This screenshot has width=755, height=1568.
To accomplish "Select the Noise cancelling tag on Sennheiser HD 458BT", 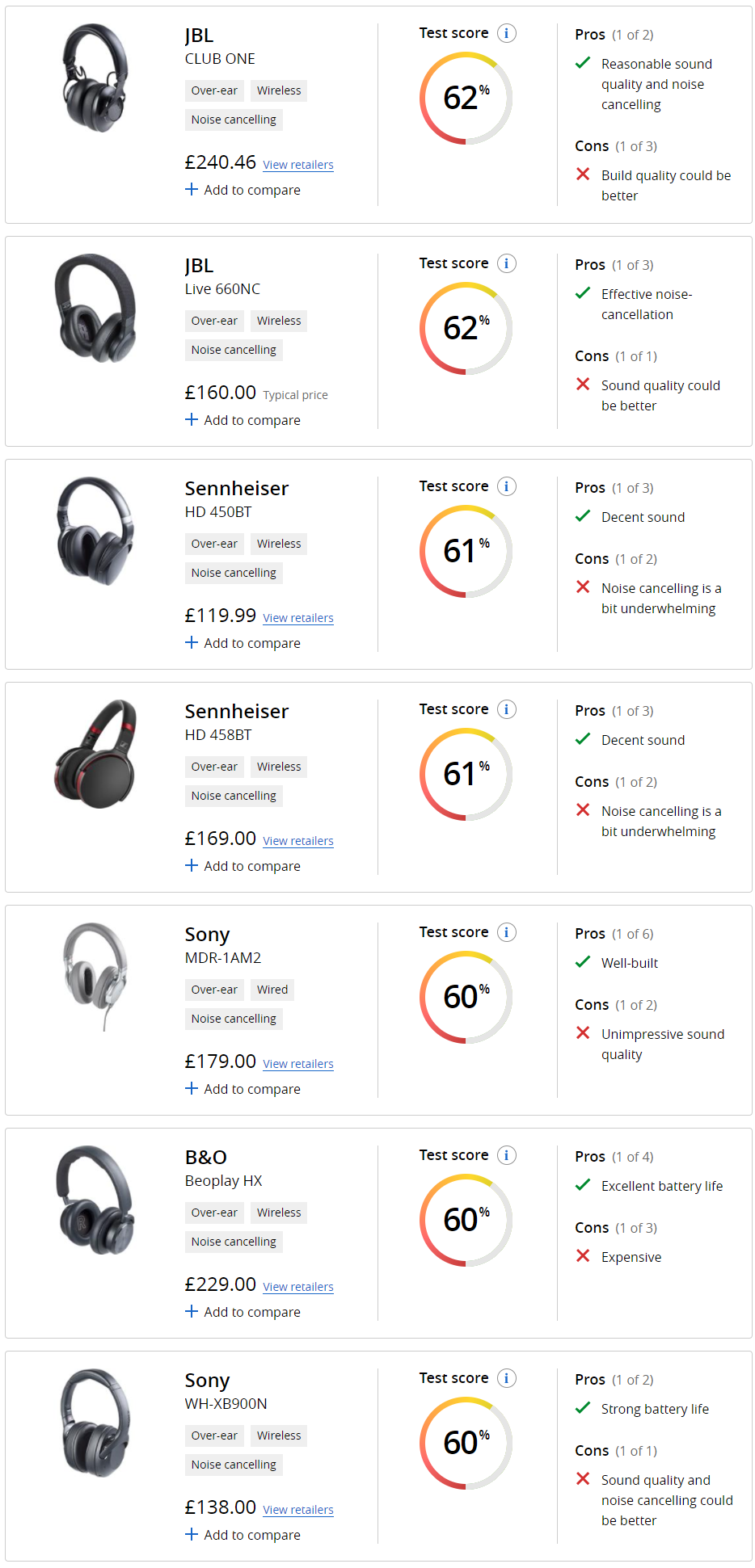I will pos(234,796).
